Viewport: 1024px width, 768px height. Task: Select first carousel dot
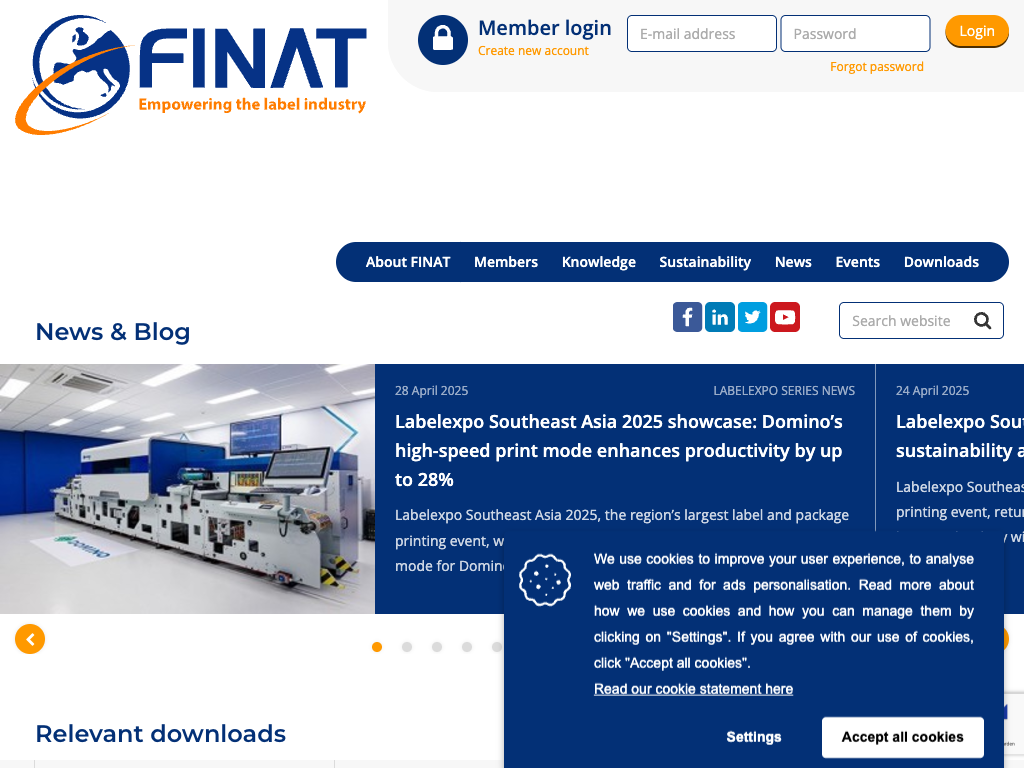coord(377,647)
